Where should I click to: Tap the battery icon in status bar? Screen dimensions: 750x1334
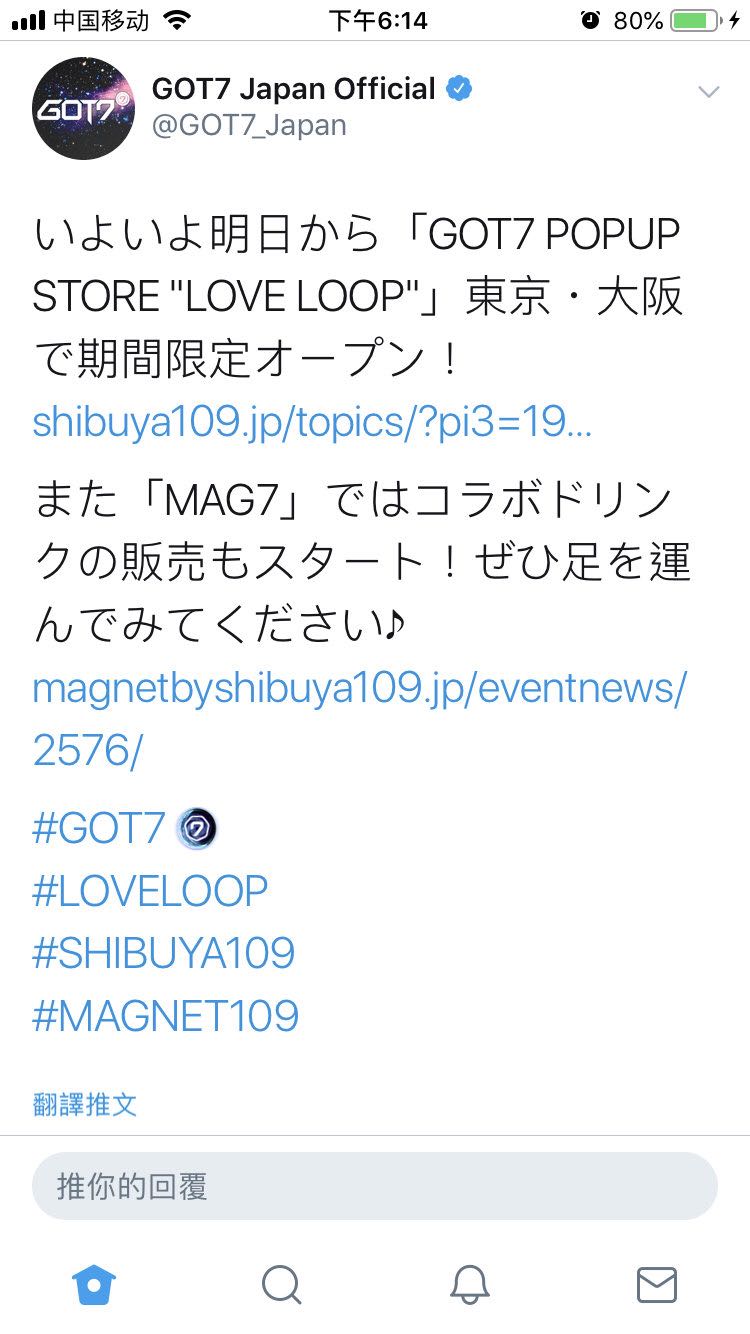tap(697, 20)
